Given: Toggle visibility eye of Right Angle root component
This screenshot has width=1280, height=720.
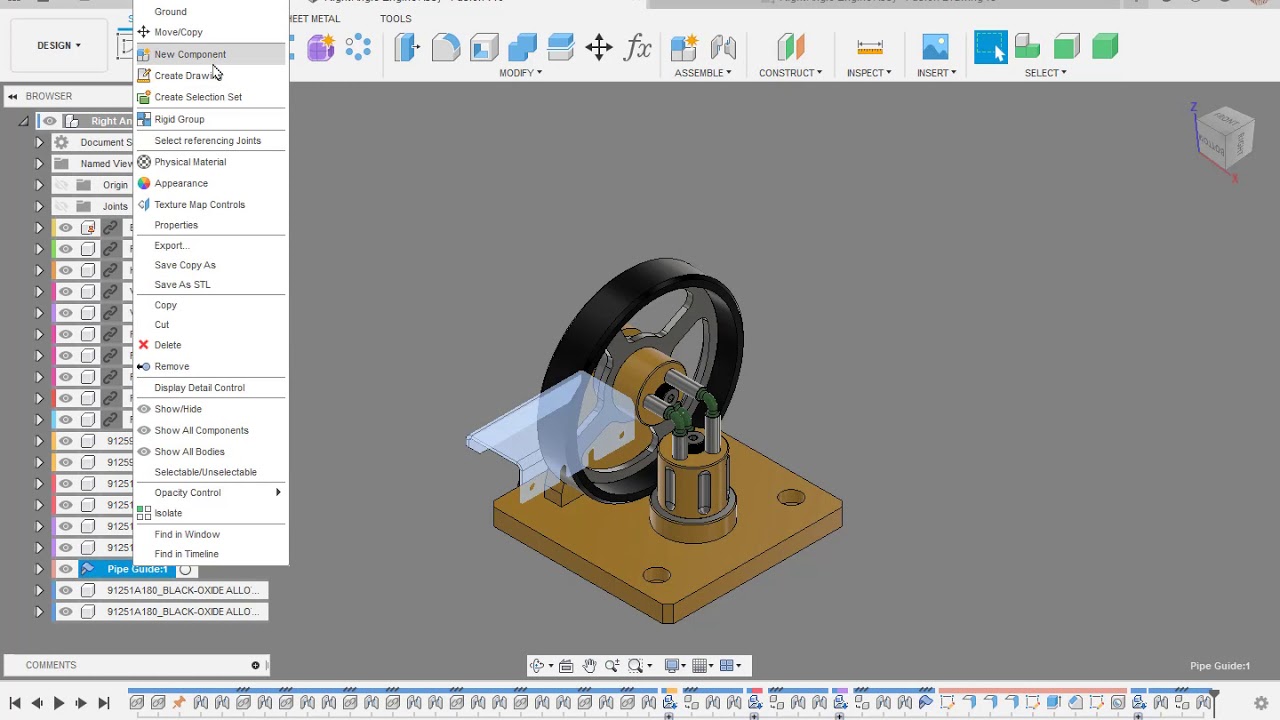Looking at the screenshot, I should (49, 121).
